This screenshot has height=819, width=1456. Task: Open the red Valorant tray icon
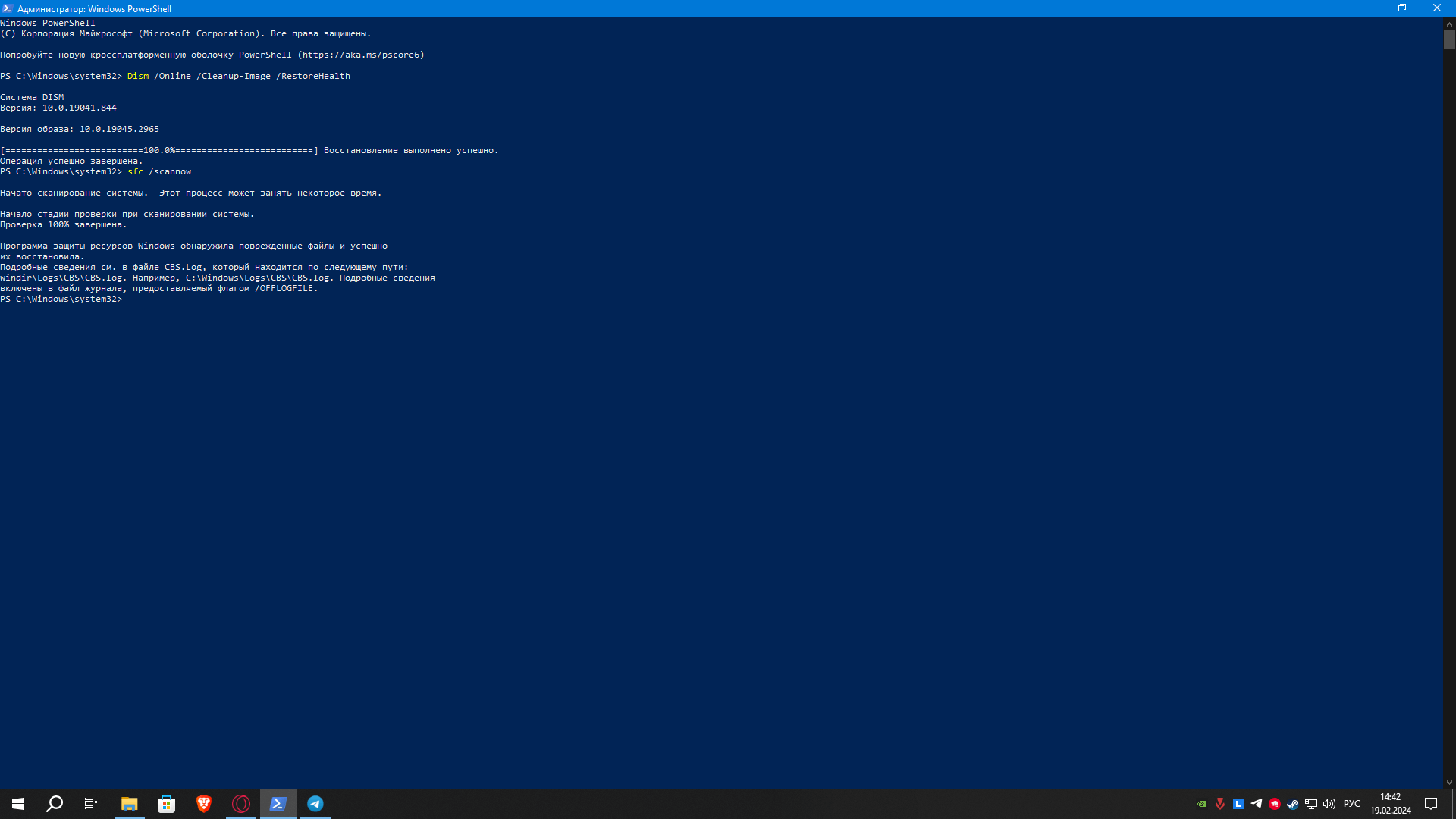(1220, 804)
